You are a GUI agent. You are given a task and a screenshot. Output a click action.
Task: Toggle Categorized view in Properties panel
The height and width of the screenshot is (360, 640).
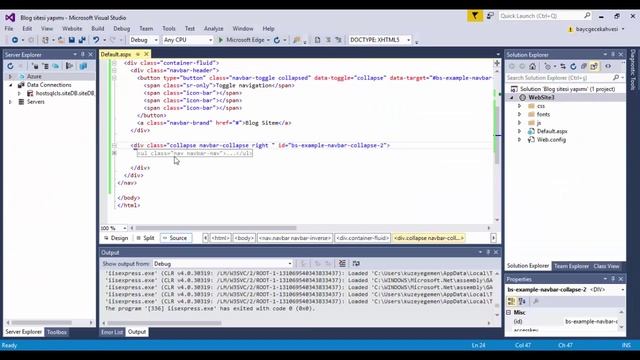(511, 302)
